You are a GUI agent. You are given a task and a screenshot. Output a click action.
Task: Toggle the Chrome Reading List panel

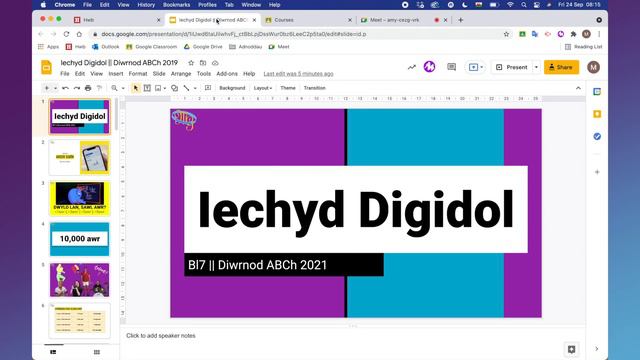tap(583, 47)
